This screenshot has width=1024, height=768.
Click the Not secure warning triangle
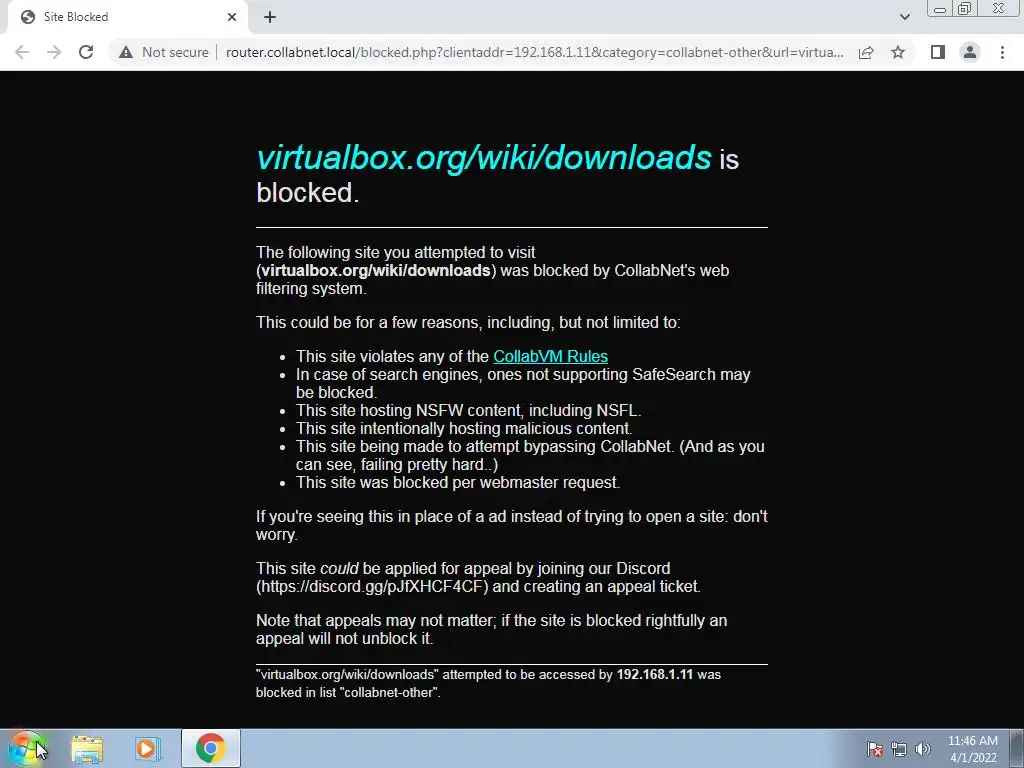tap(126, 52)
